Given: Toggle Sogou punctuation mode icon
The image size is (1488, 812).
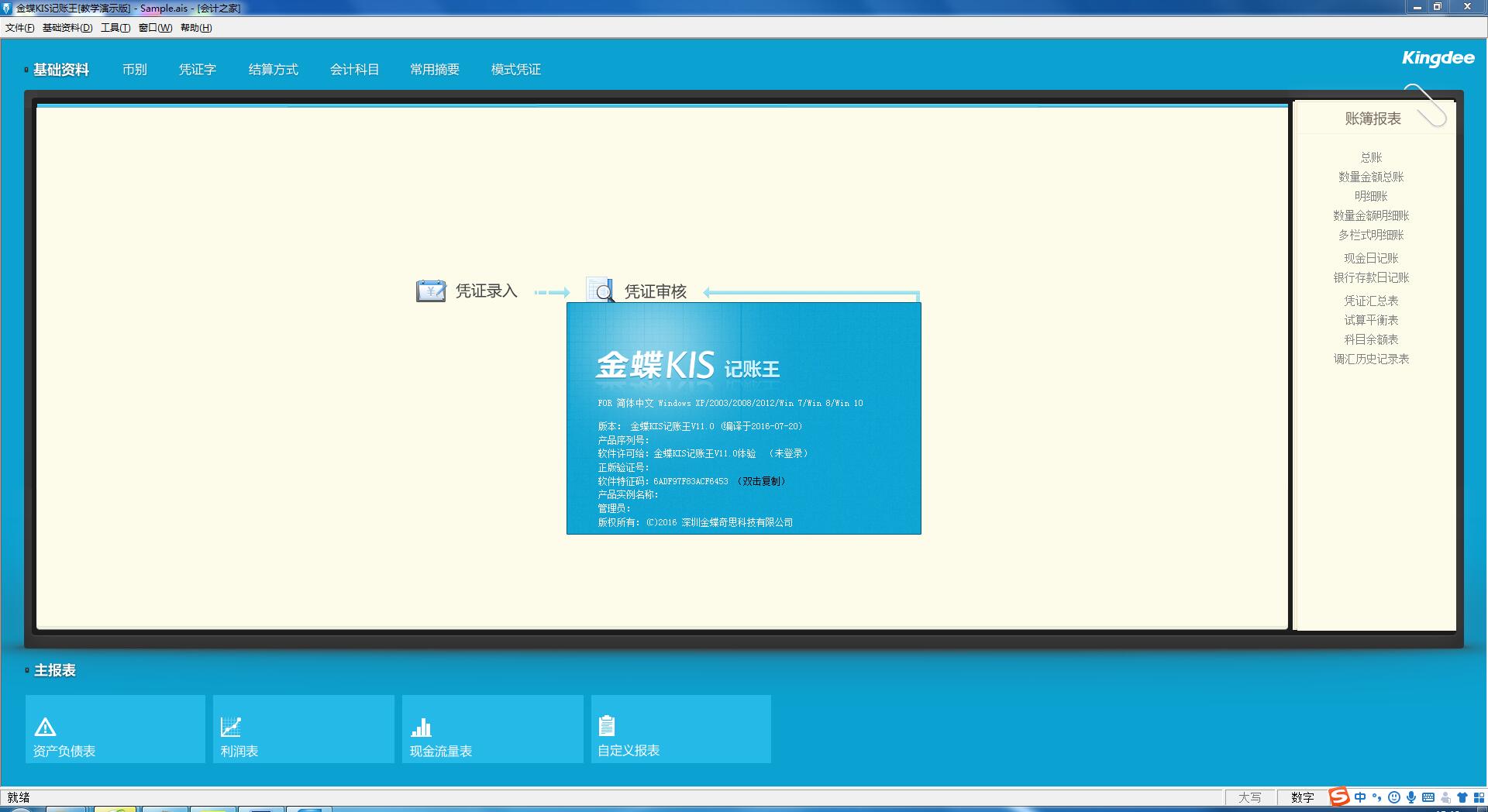Looking at the screenshot, I should tap(1377, 797).
